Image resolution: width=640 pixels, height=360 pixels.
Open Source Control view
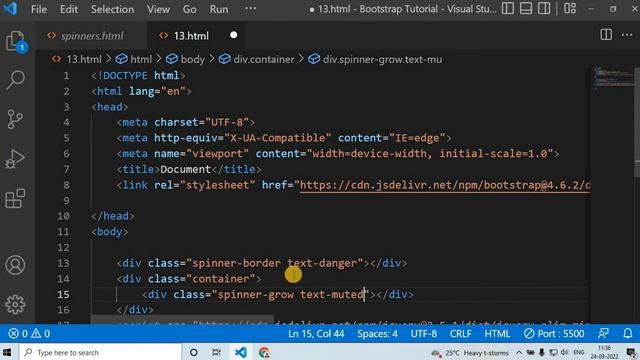click(16, 119)
